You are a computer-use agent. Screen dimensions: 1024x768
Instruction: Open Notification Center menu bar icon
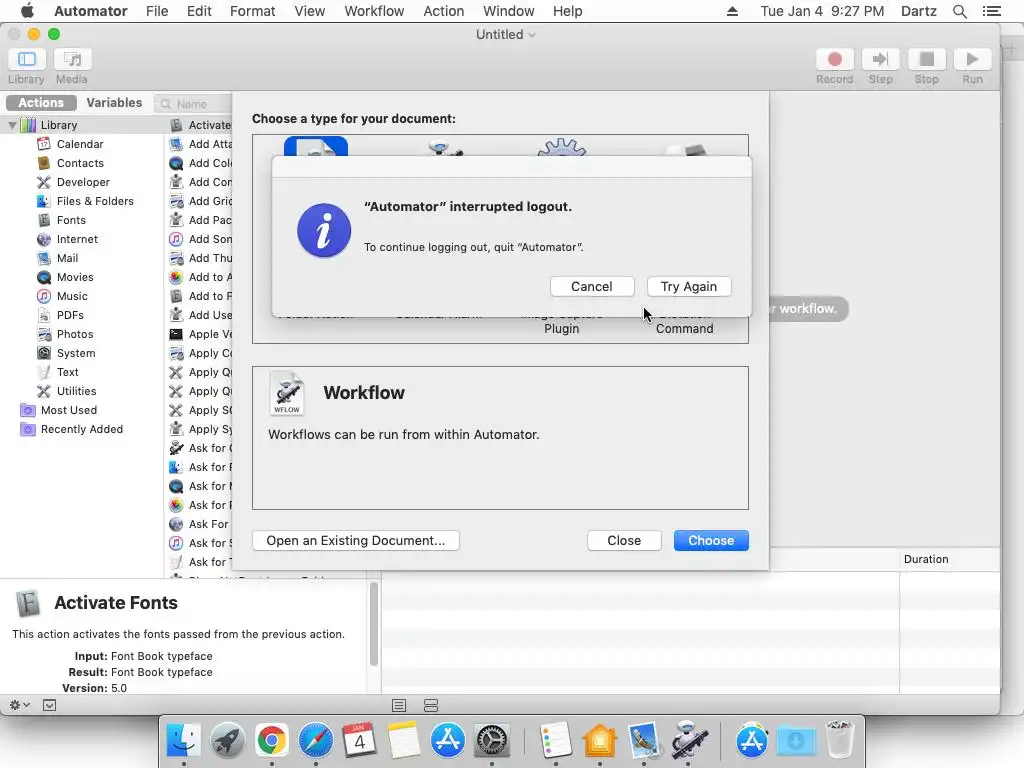pos(991,11)
